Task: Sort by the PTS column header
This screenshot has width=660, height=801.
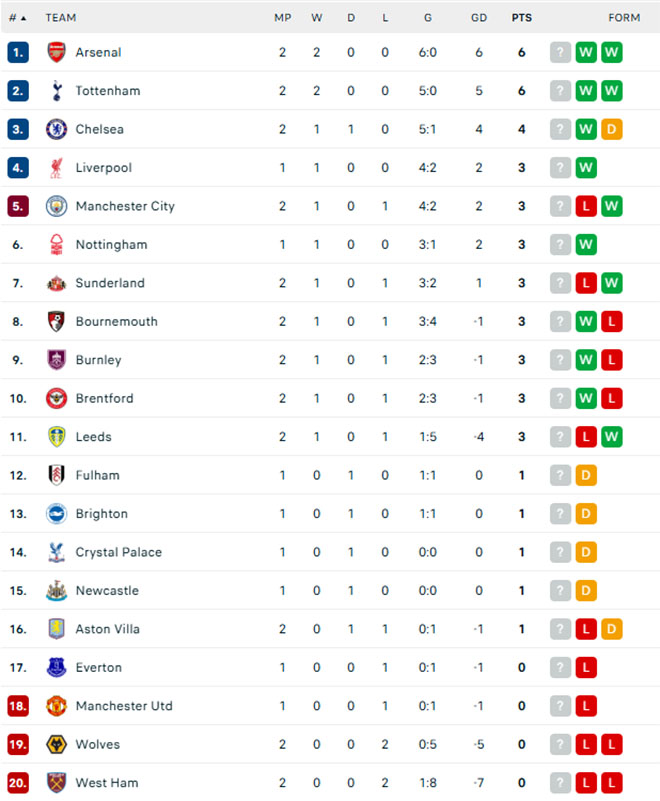Action: tap(522, 18)
